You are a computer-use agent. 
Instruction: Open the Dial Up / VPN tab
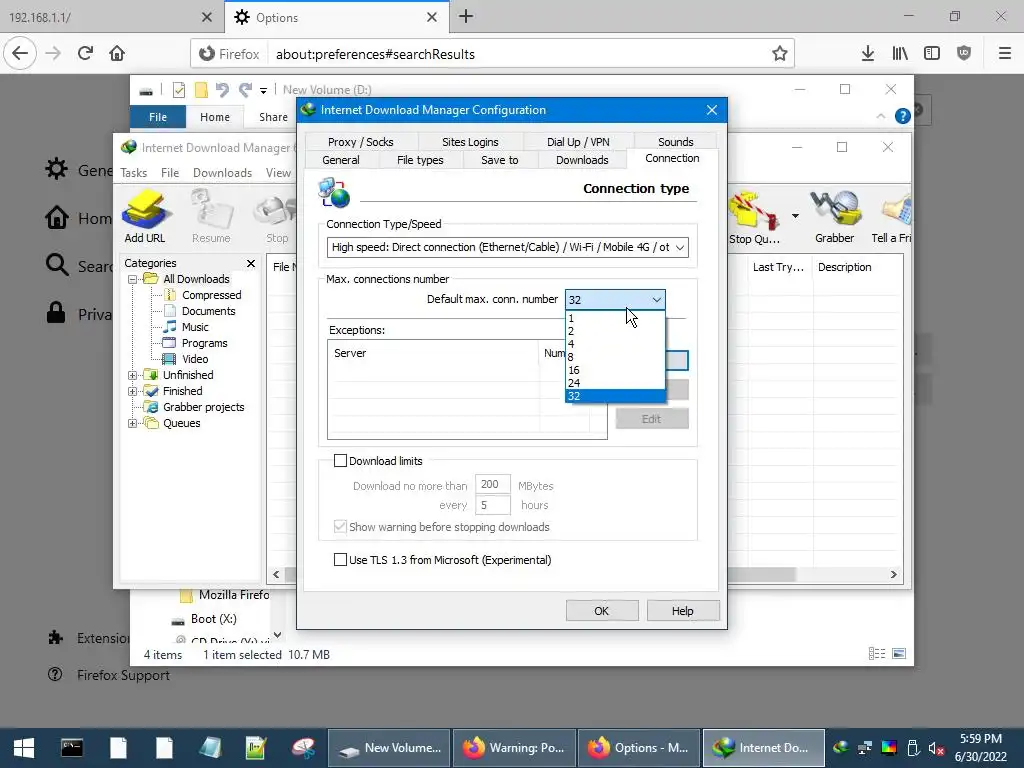point(578,142)
